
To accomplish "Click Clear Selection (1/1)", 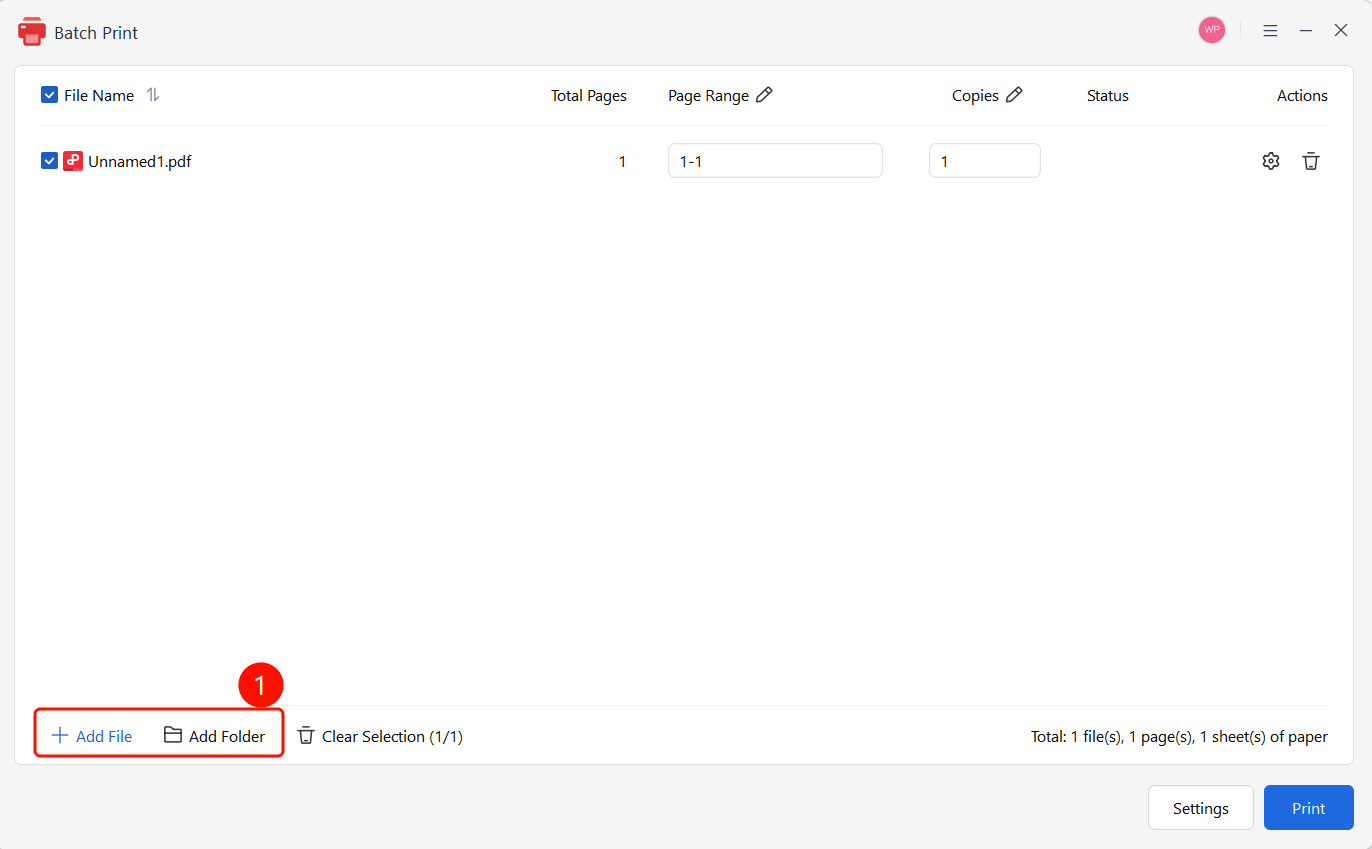I will 380,736.
